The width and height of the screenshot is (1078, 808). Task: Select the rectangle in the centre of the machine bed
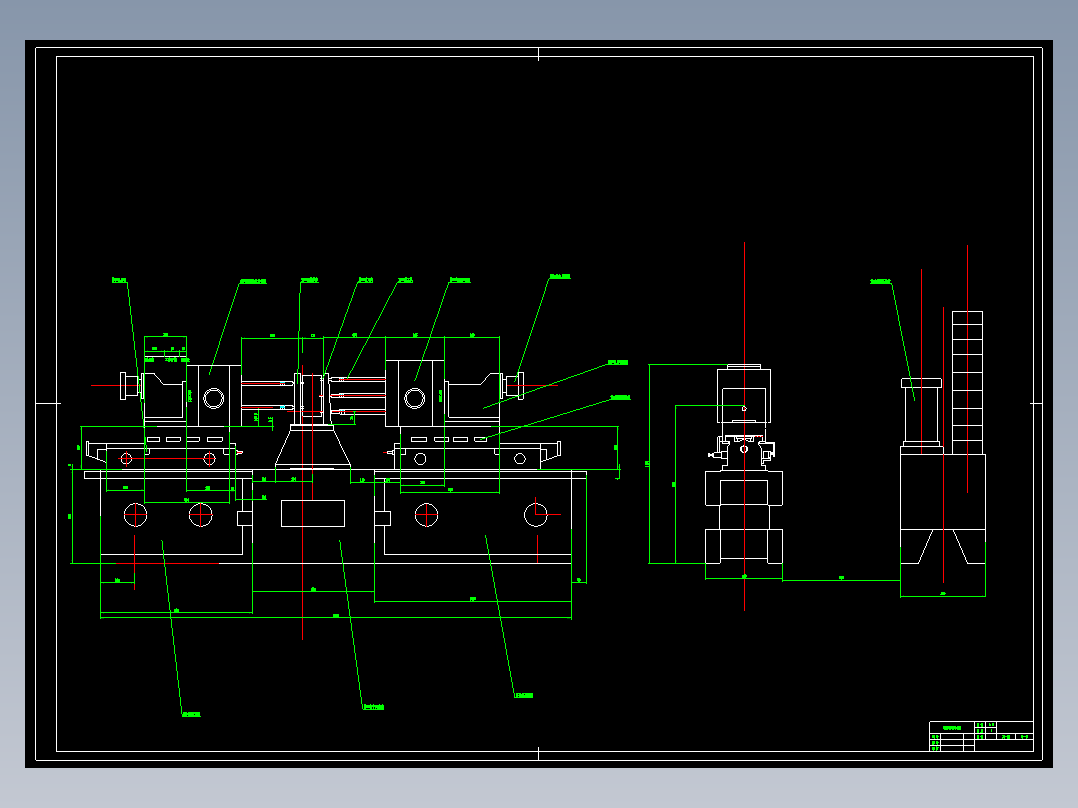click(313, 514)
